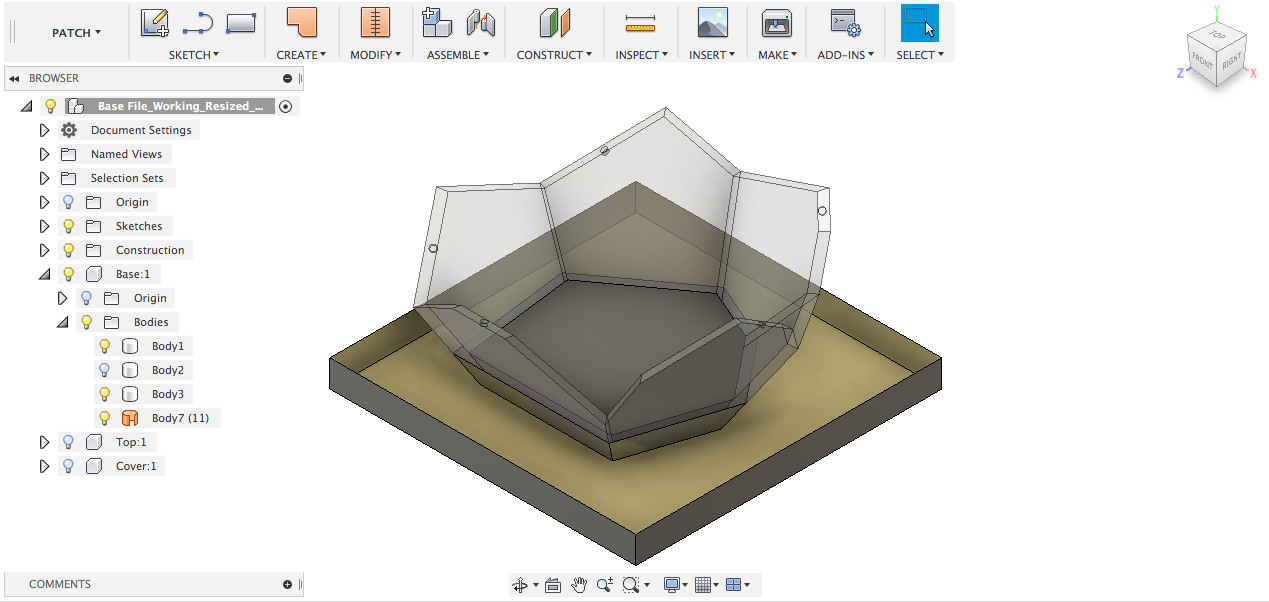Toggle Base:1 component visibility bulb
The height and width of the screenshot is (602, 1269).
(x=69, y=274)
